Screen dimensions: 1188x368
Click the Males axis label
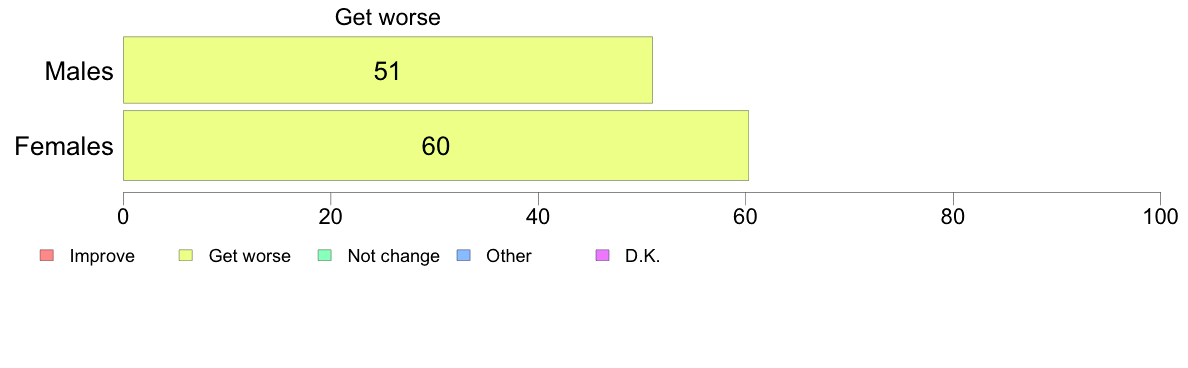point(80,71)
